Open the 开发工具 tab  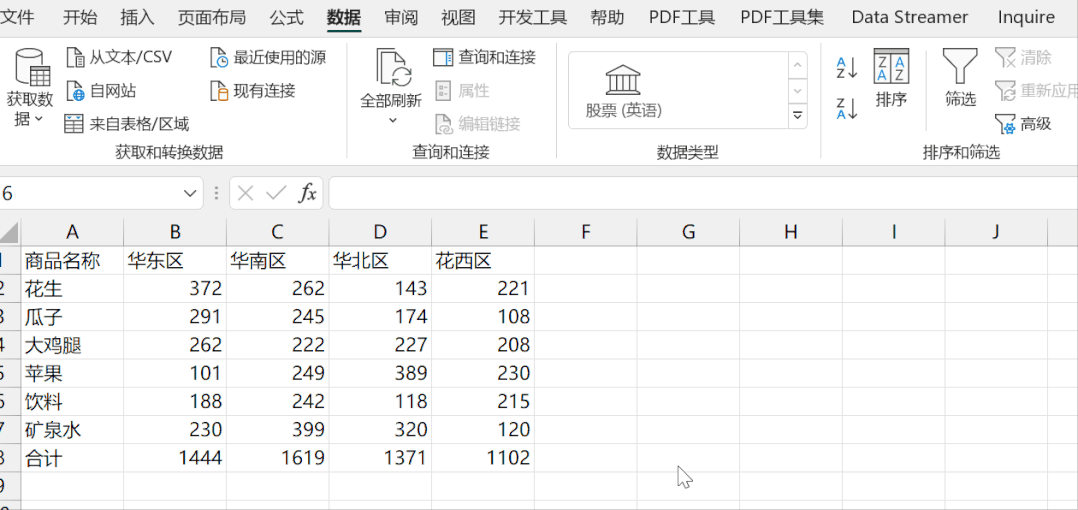[533, 18]
